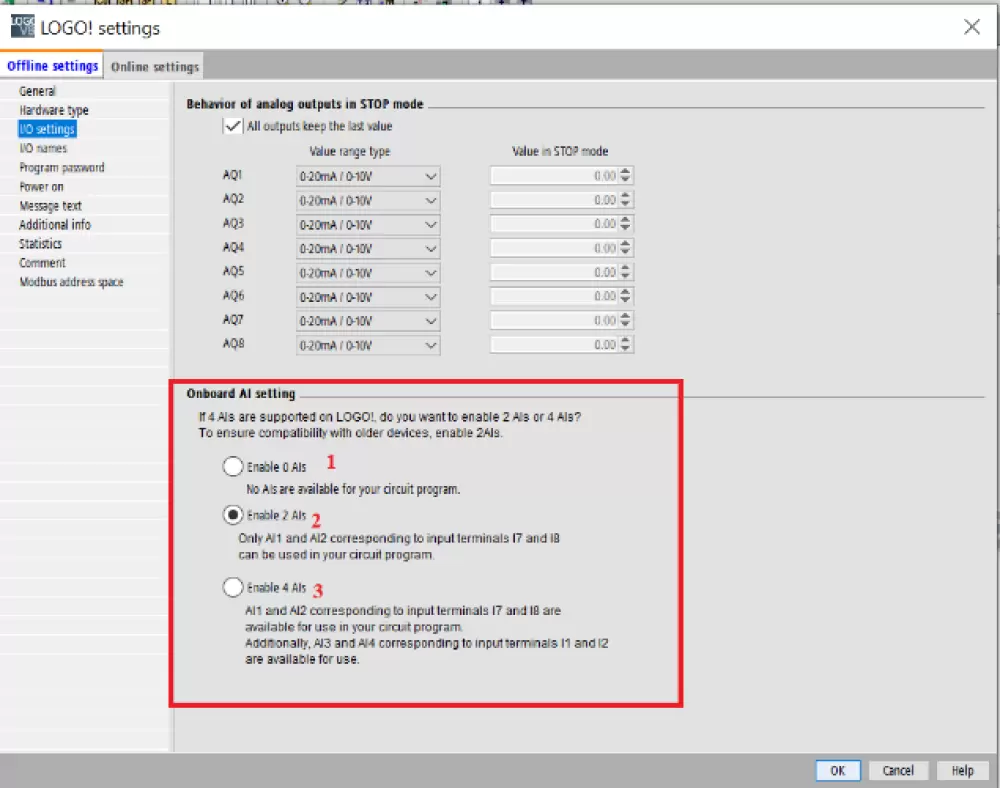Screen dimensions: 1000x788
Task: Click the AQ3 STOP mode value field
Action: [x=554, y=224]
